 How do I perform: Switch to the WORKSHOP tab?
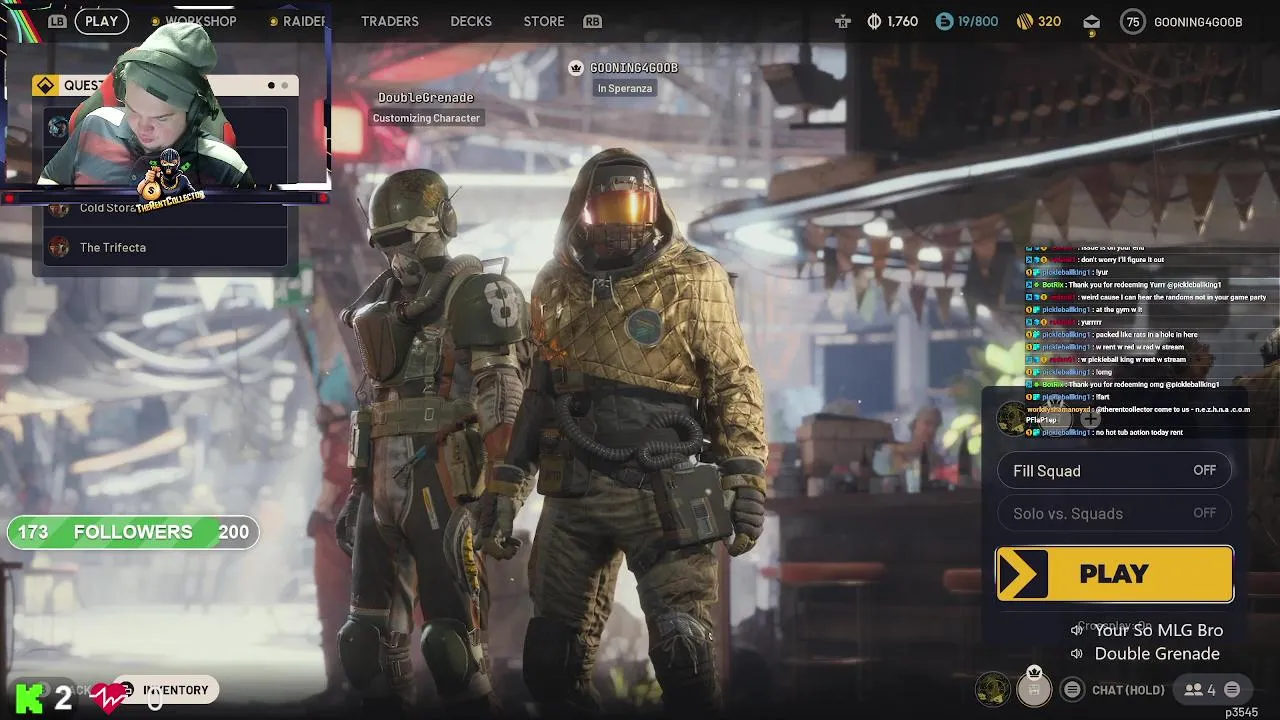(x=200, y=21)
